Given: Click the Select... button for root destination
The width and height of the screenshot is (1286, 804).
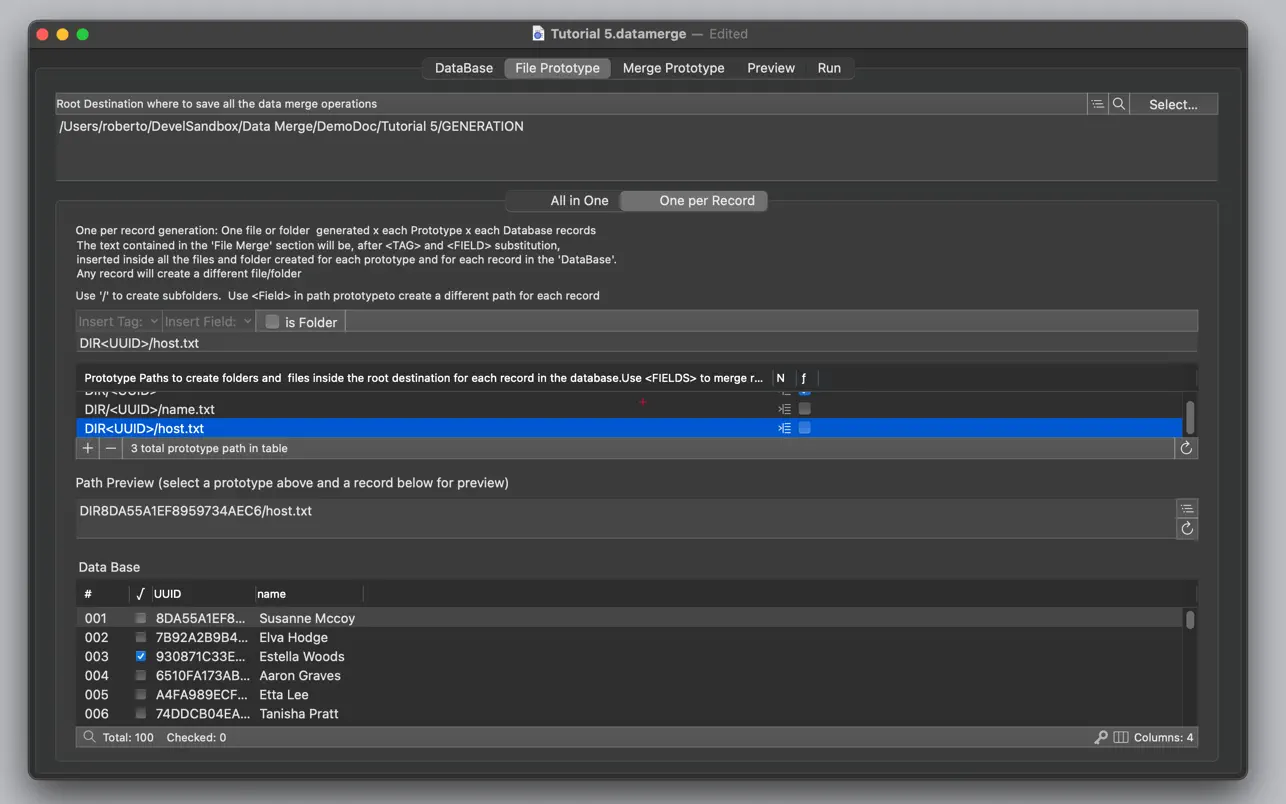Looking at the screenshot, I should 1173,104.
